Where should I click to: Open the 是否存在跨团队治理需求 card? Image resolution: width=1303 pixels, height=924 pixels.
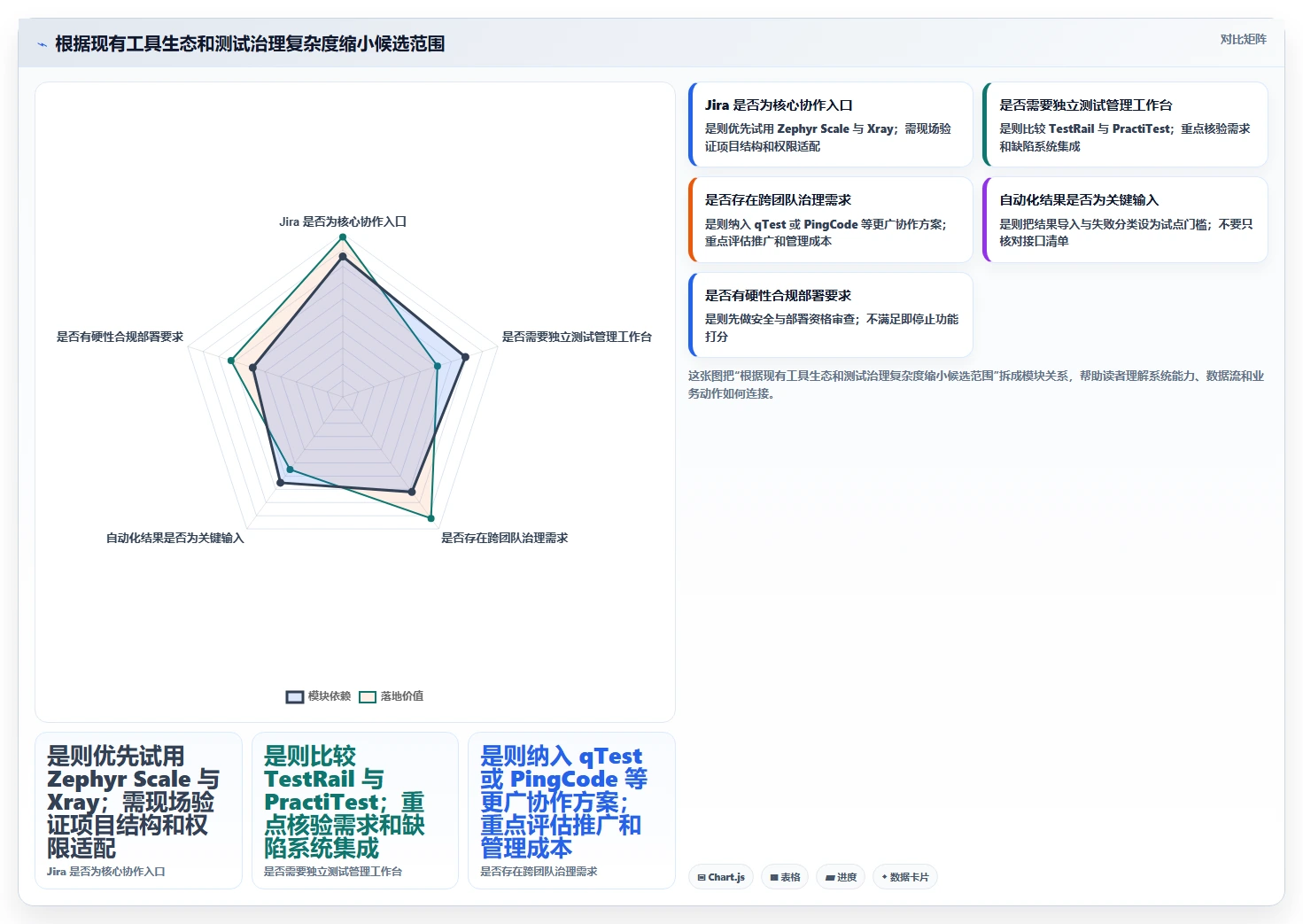coord(830,220)
